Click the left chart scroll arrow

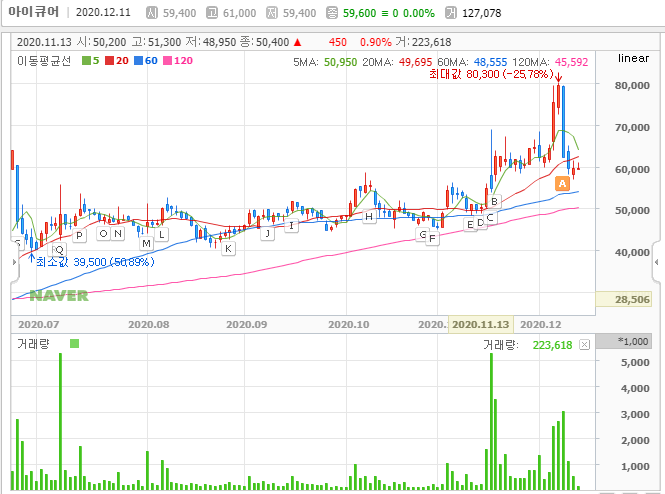coord(14,262)
